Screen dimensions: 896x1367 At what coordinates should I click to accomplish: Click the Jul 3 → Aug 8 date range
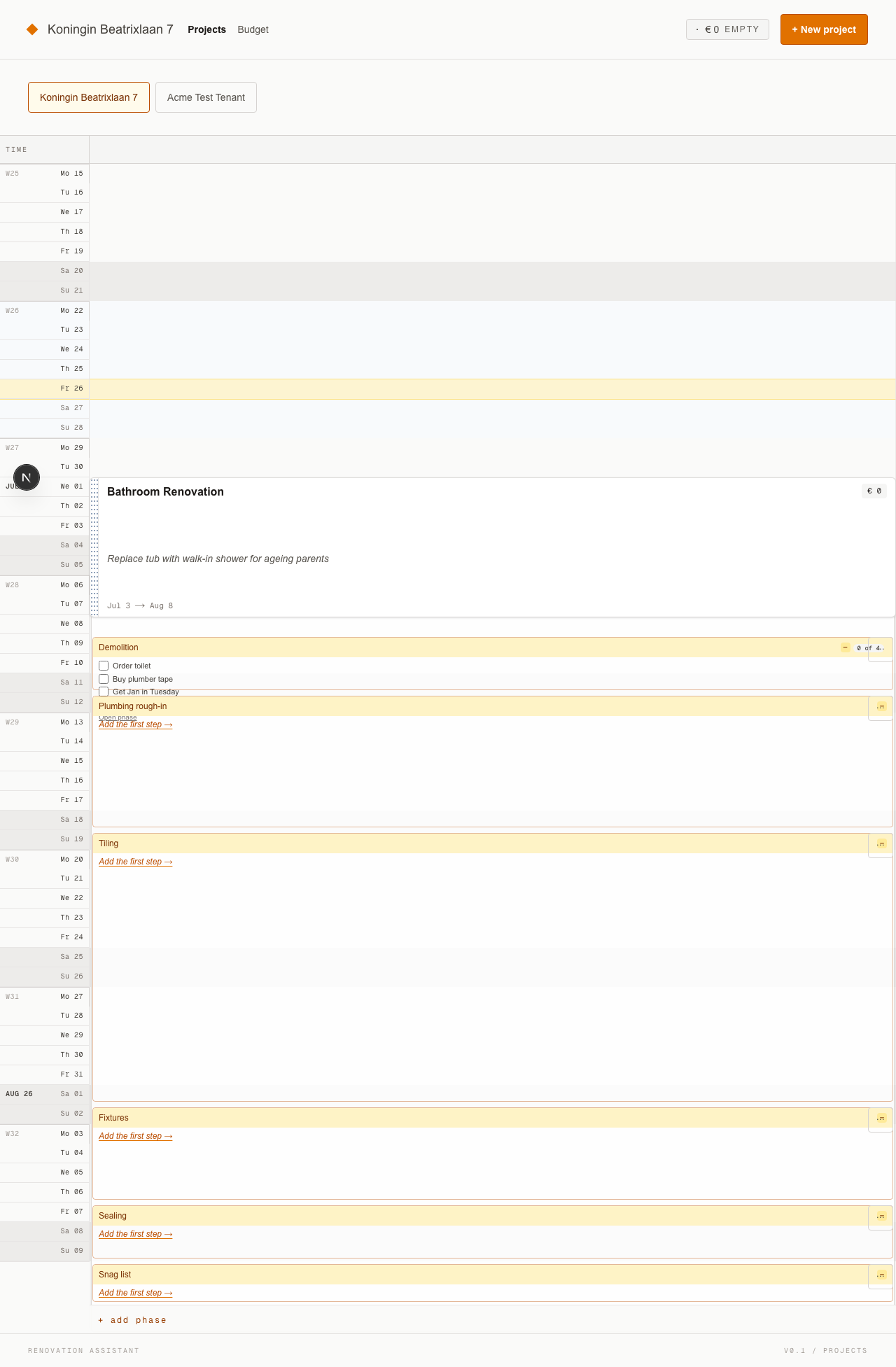click(x=140, y=605)
